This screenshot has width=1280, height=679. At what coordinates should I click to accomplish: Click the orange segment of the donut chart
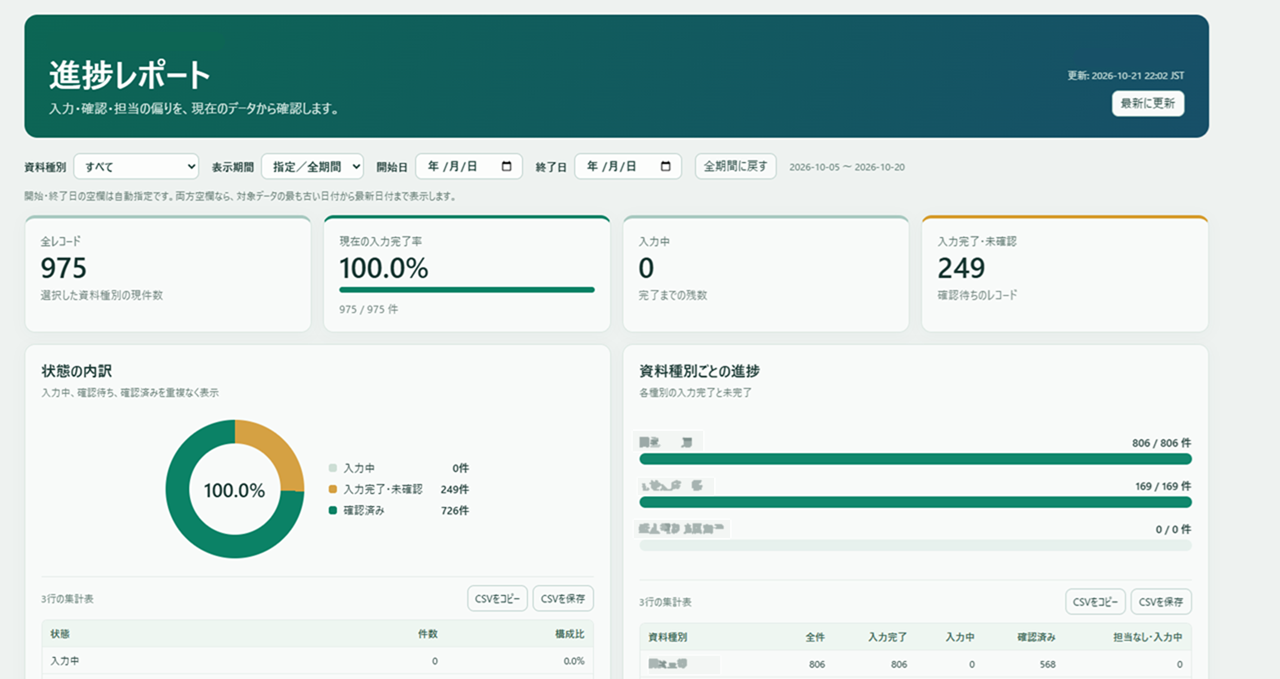click(x=275, y=450)
